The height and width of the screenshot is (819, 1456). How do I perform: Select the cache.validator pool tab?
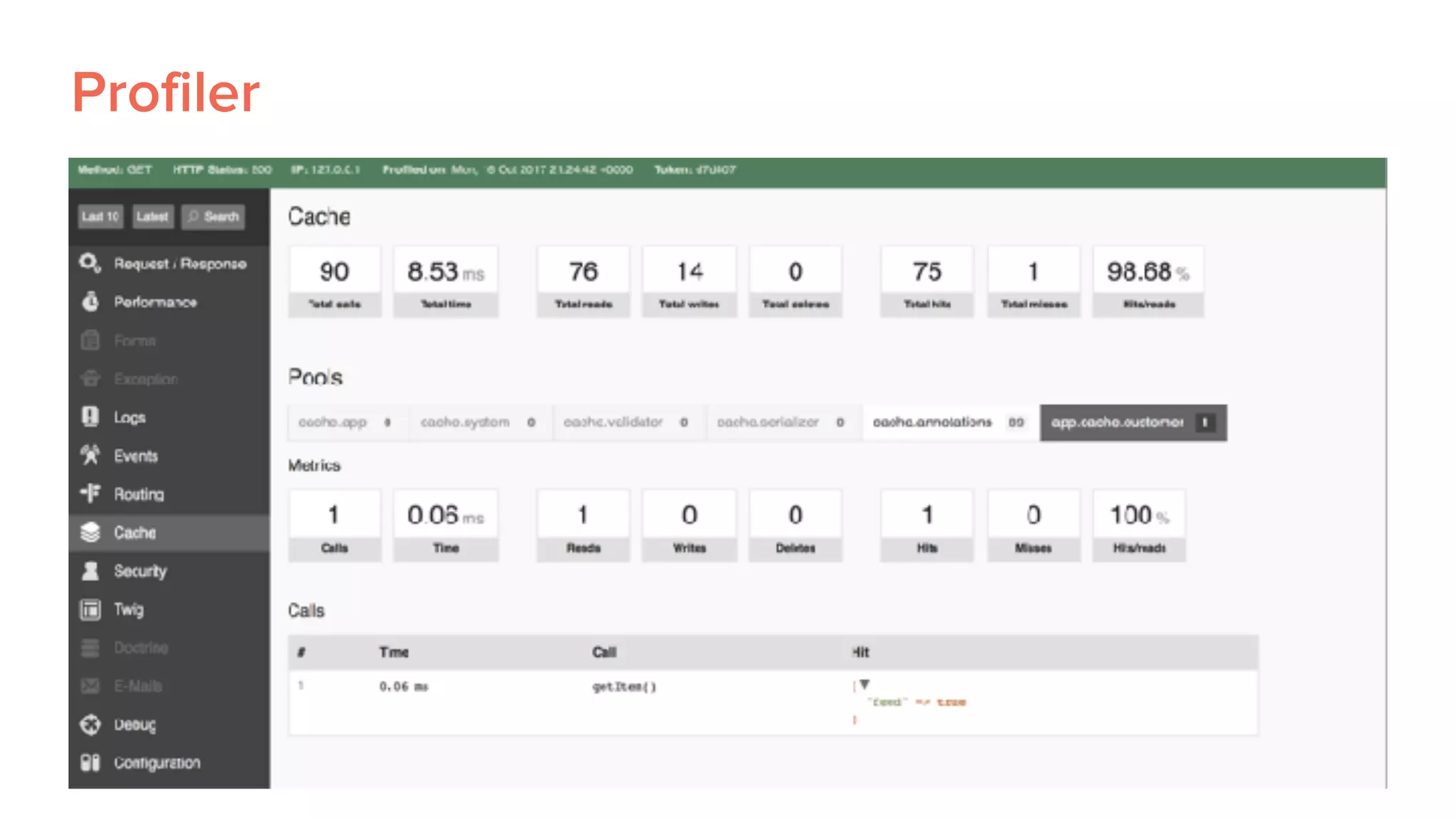[x=628, y=422]
